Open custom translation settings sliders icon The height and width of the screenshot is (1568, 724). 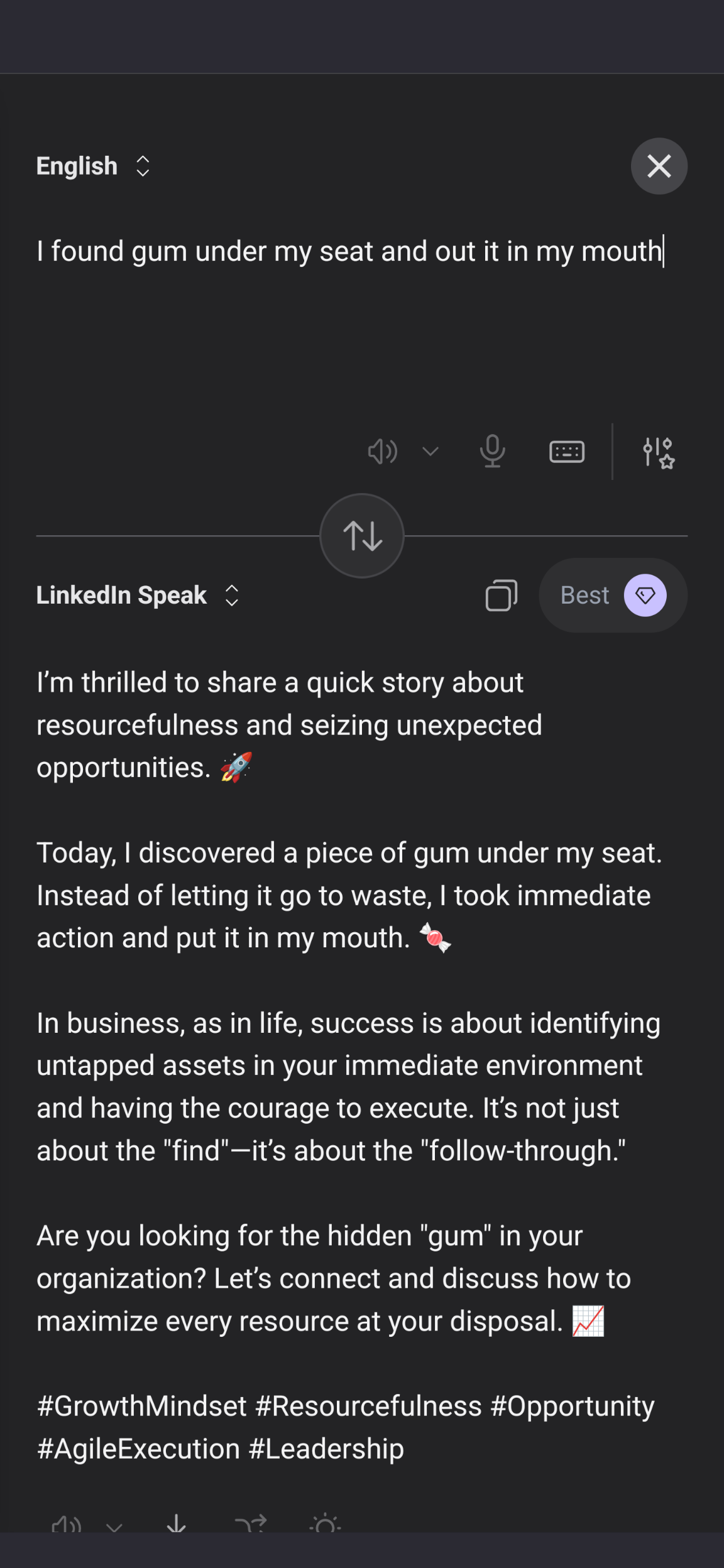[658, 452]
